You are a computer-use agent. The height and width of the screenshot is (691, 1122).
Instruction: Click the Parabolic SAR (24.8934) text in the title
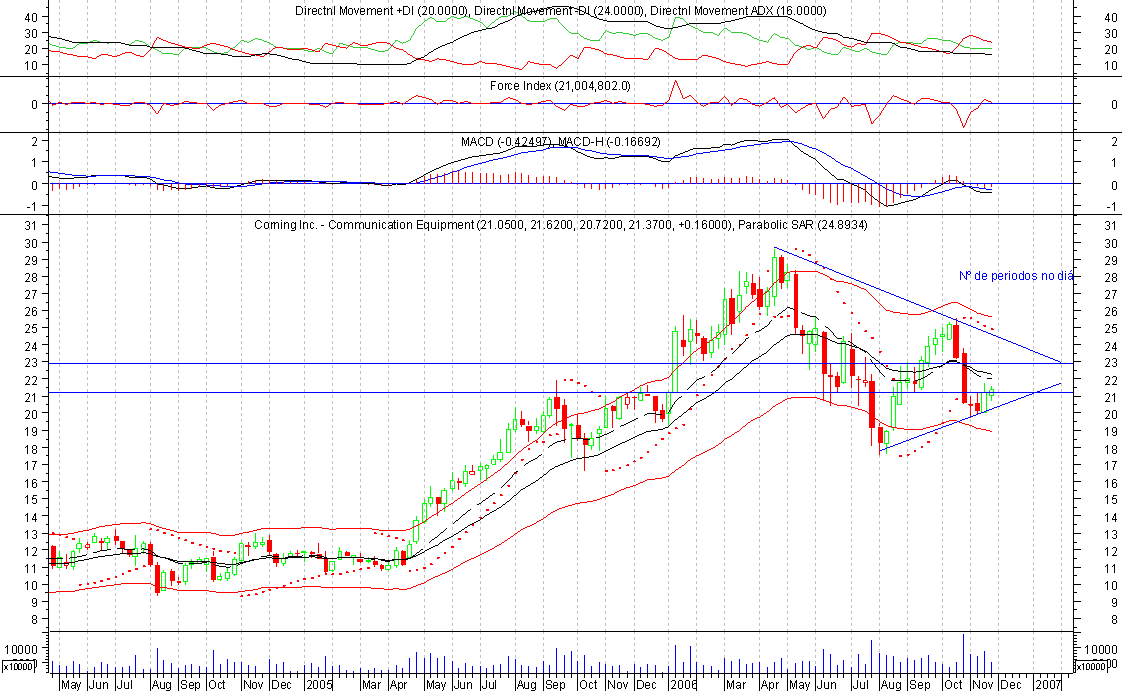tap(802, 225)
